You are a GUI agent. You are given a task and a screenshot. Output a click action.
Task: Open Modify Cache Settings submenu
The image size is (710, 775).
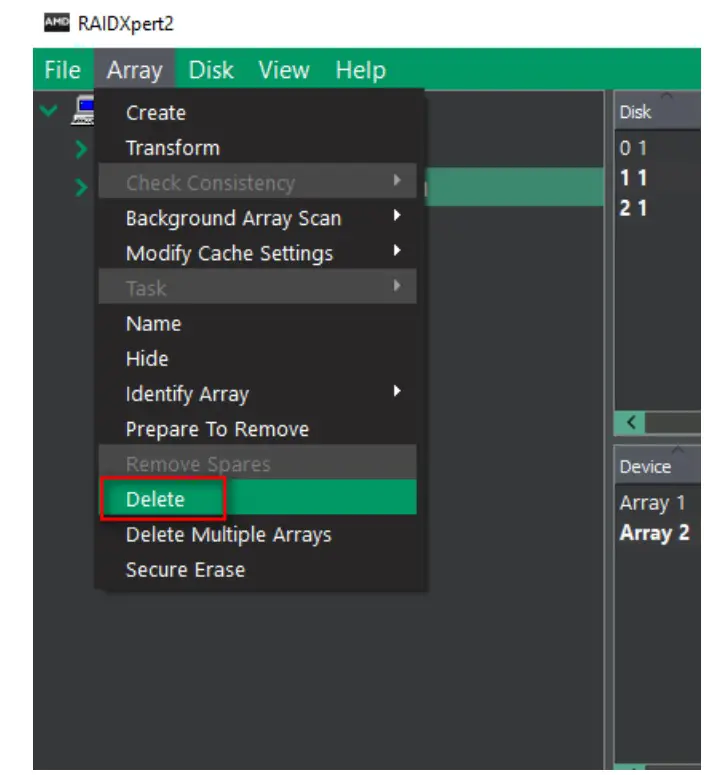tap(258, 253)
